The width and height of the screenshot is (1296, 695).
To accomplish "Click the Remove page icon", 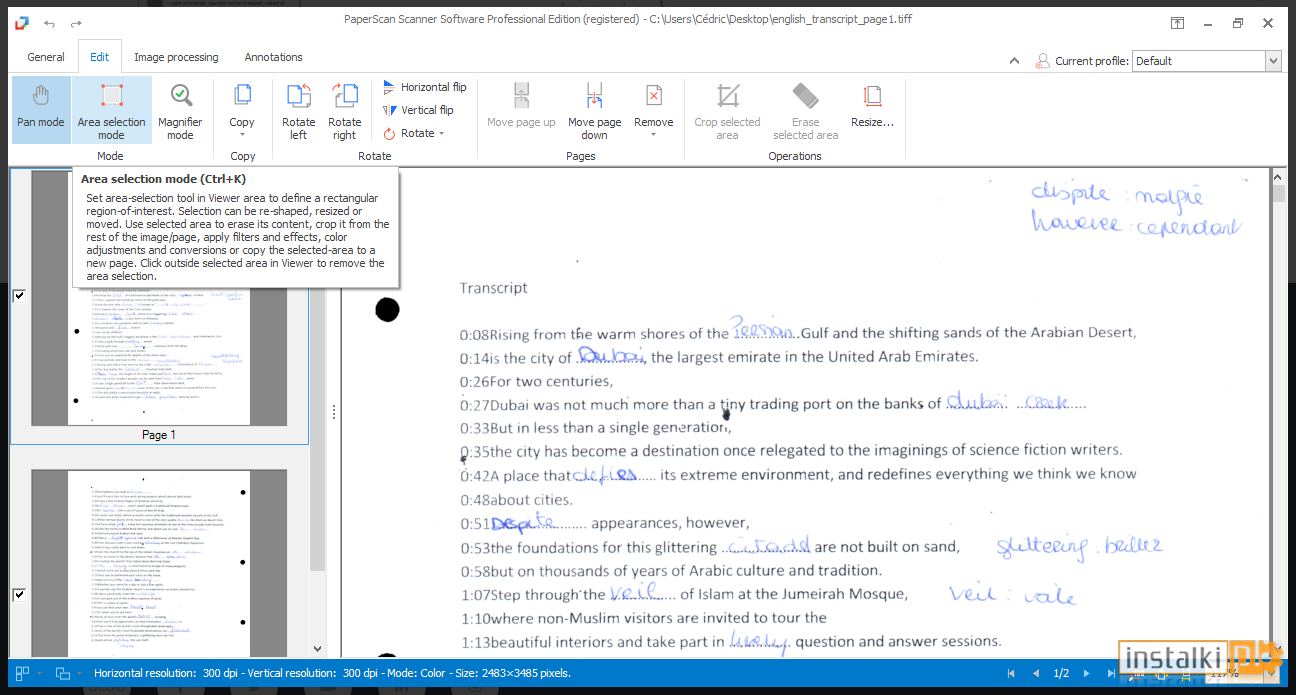I will pyautogui.click(x=654, y=96).
